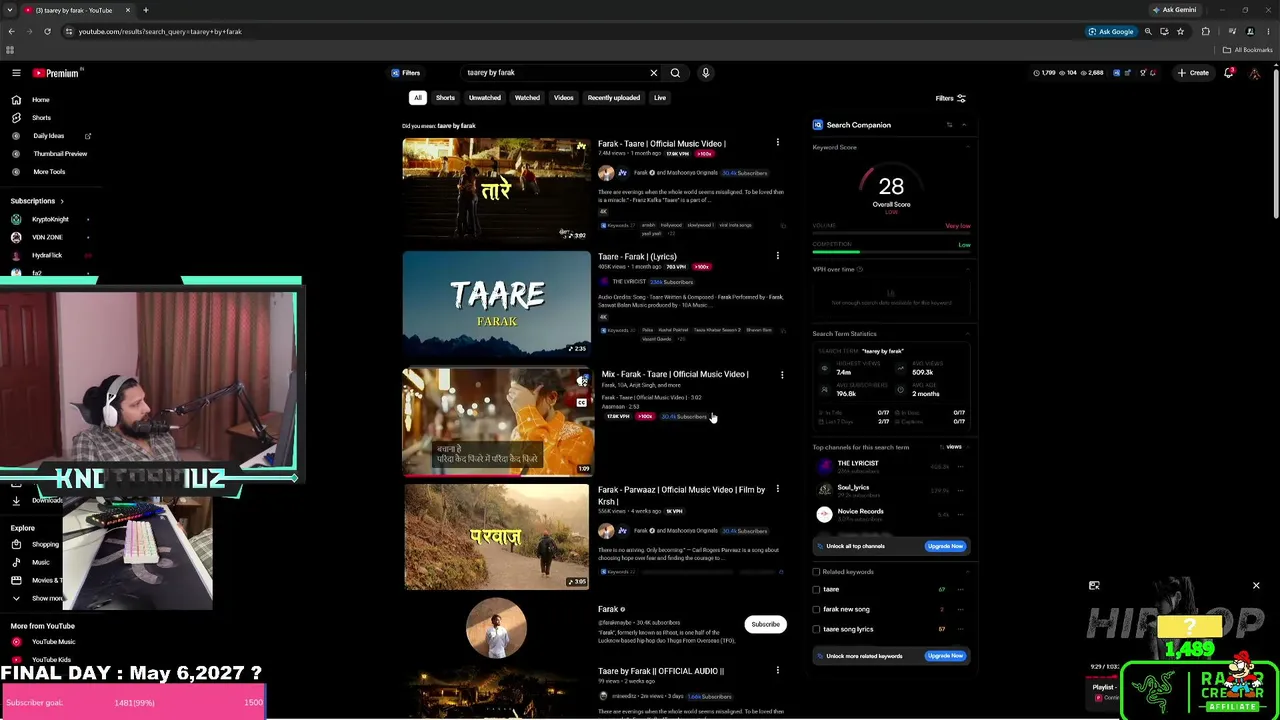1280x720 pixels.
Task: Go to the YouTube Premium home logo
Action: pyautogui.click(x=56, y=73)
